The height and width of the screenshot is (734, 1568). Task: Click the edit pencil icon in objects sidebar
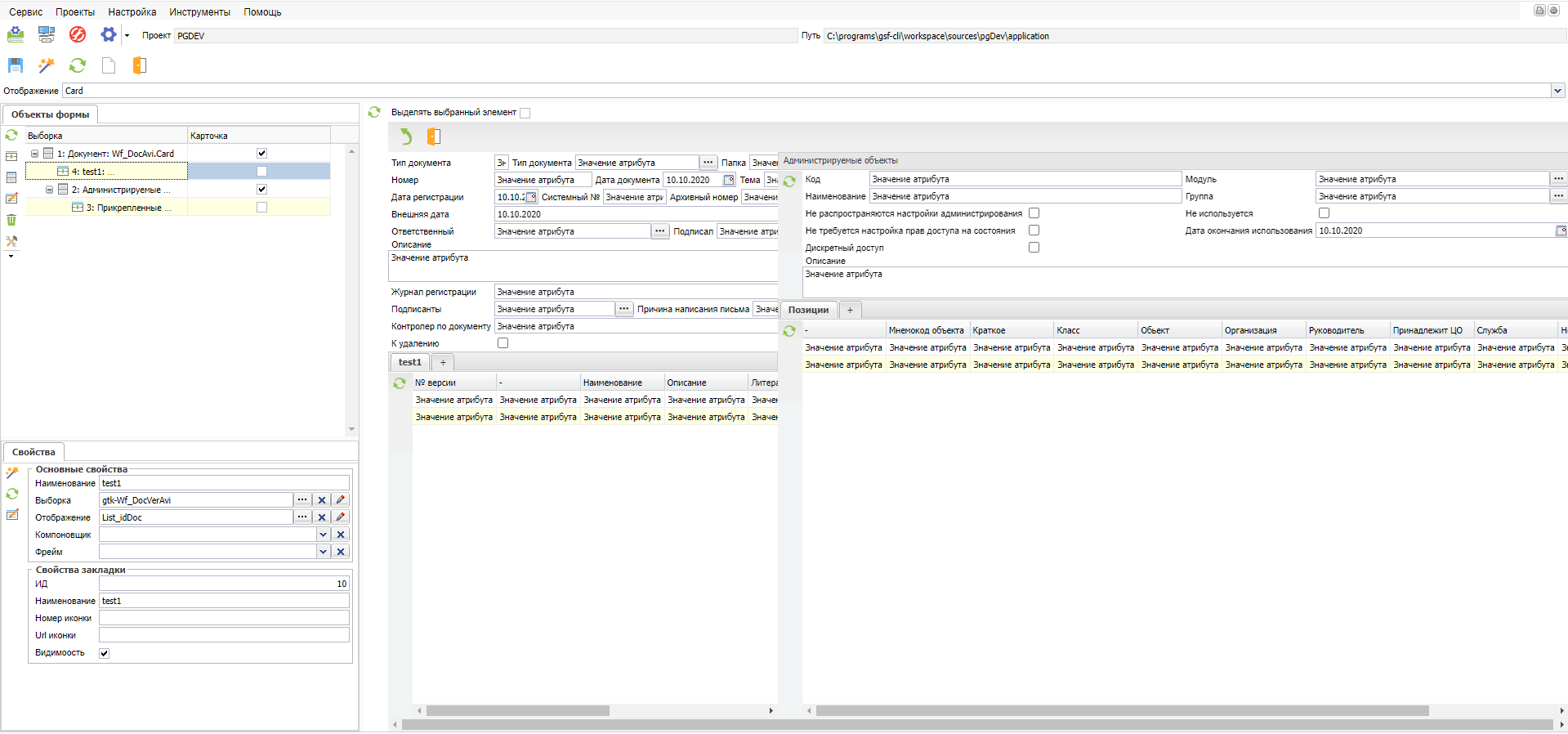[11, 199]
